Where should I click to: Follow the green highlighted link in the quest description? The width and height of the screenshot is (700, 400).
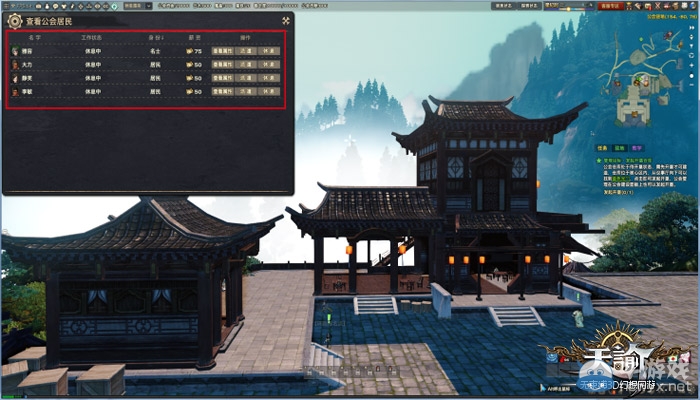point(621,179)
